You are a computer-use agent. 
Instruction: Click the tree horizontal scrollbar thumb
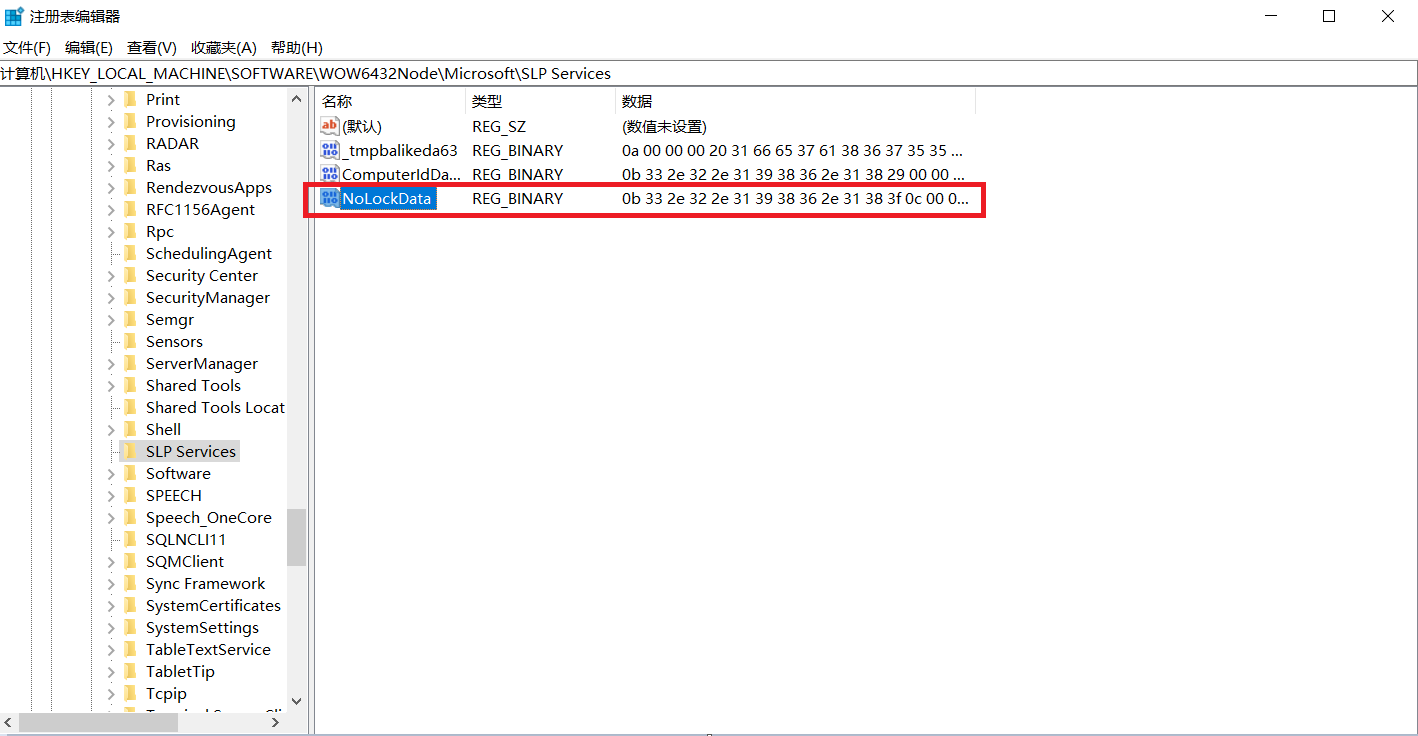[98, 721]
